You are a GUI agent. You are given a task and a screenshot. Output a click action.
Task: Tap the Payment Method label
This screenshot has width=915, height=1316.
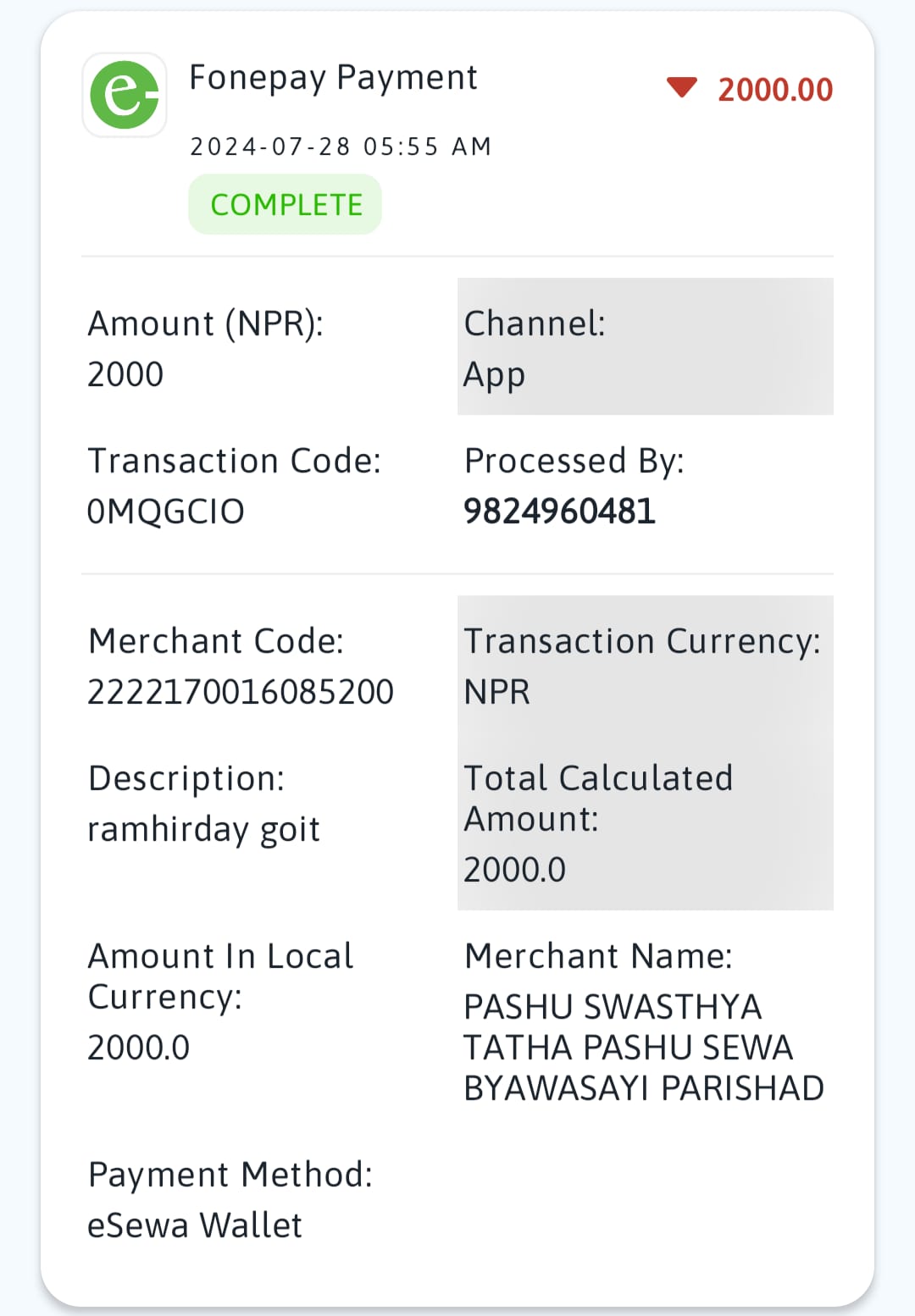(x=230, y=1175)
